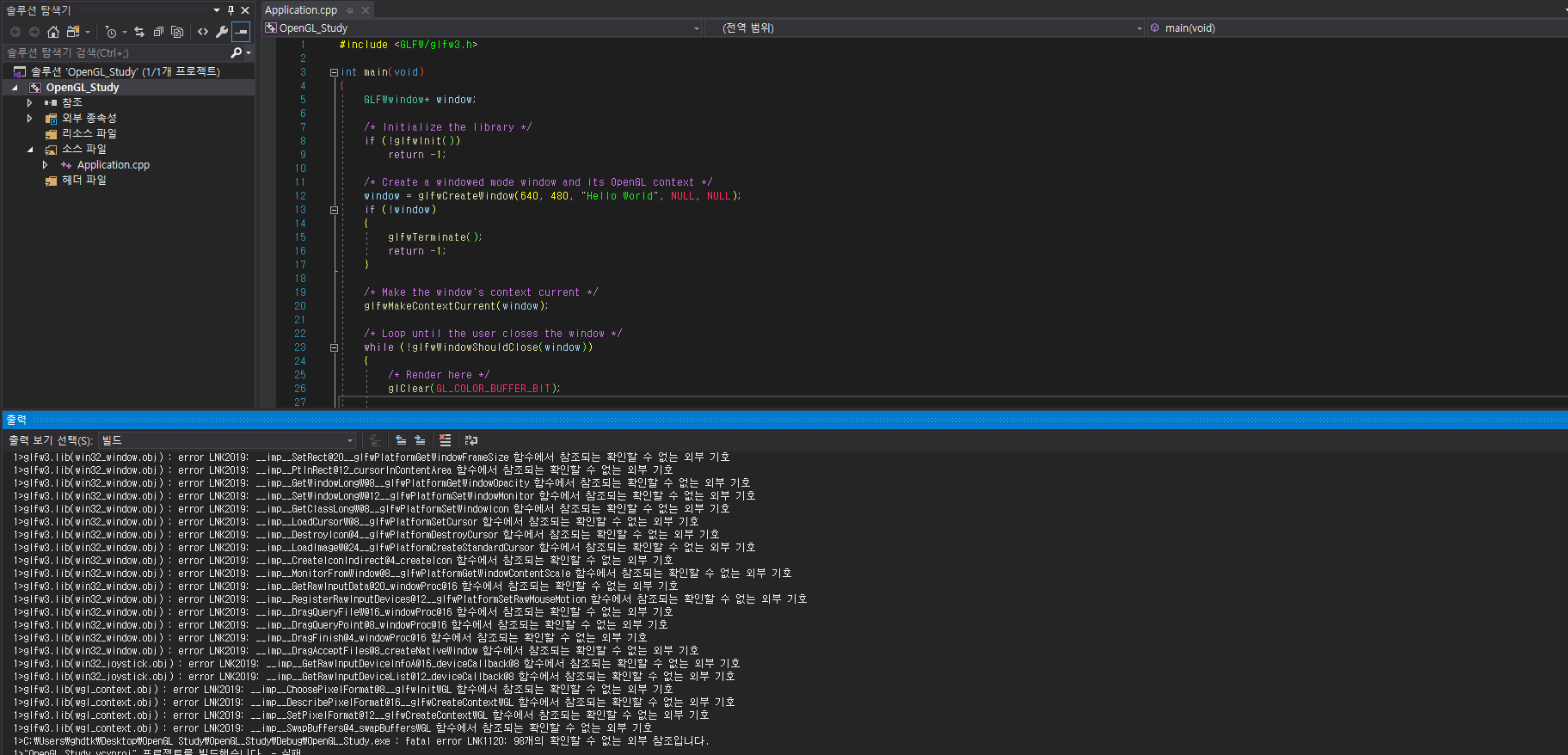Toggle preview selected items button
This screenshot has height=755, width=1568.
pos(242,32)
